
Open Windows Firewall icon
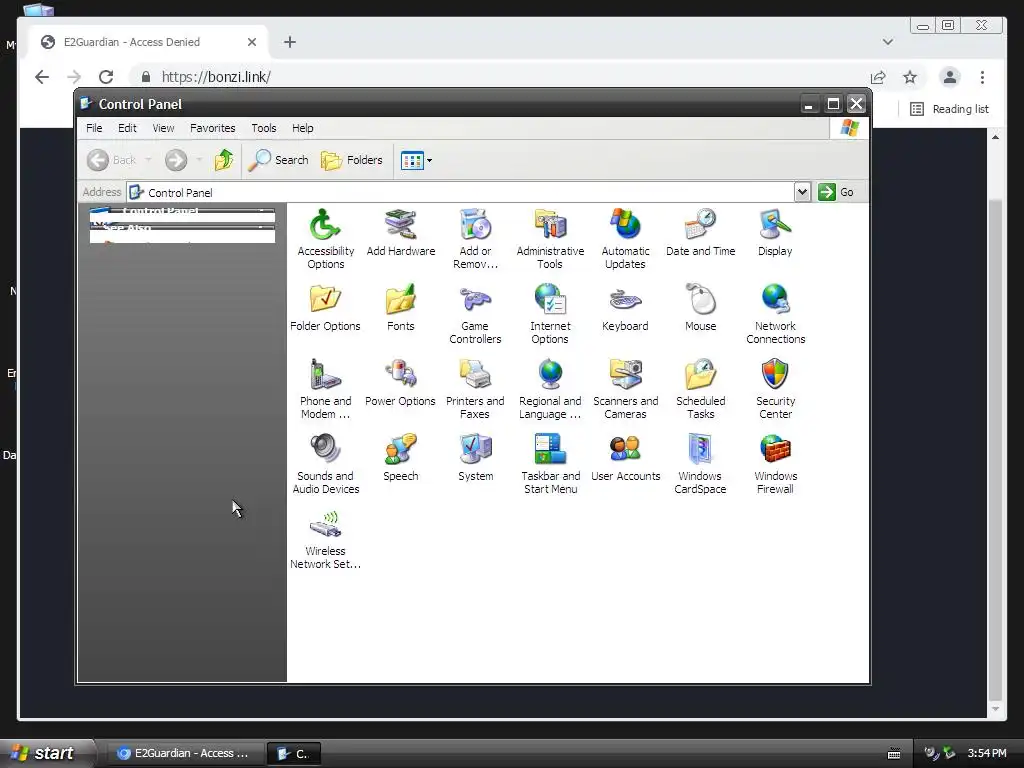pos(775,464)
